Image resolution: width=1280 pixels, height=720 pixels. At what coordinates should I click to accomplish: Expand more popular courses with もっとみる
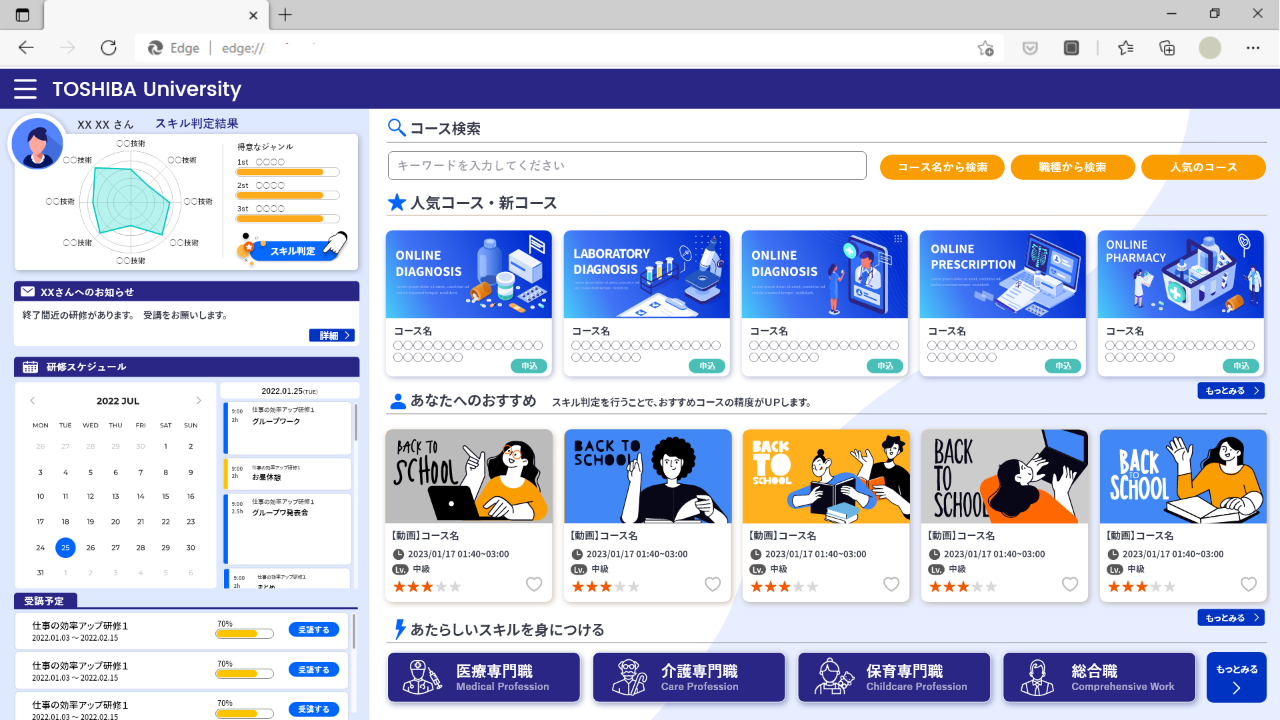click(1230, 391)
